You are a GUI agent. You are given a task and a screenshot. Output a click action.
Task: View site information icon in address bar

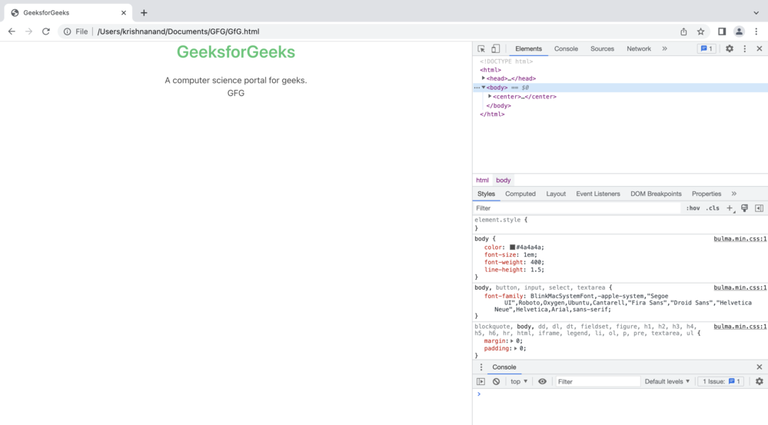(x=67, y=31)
